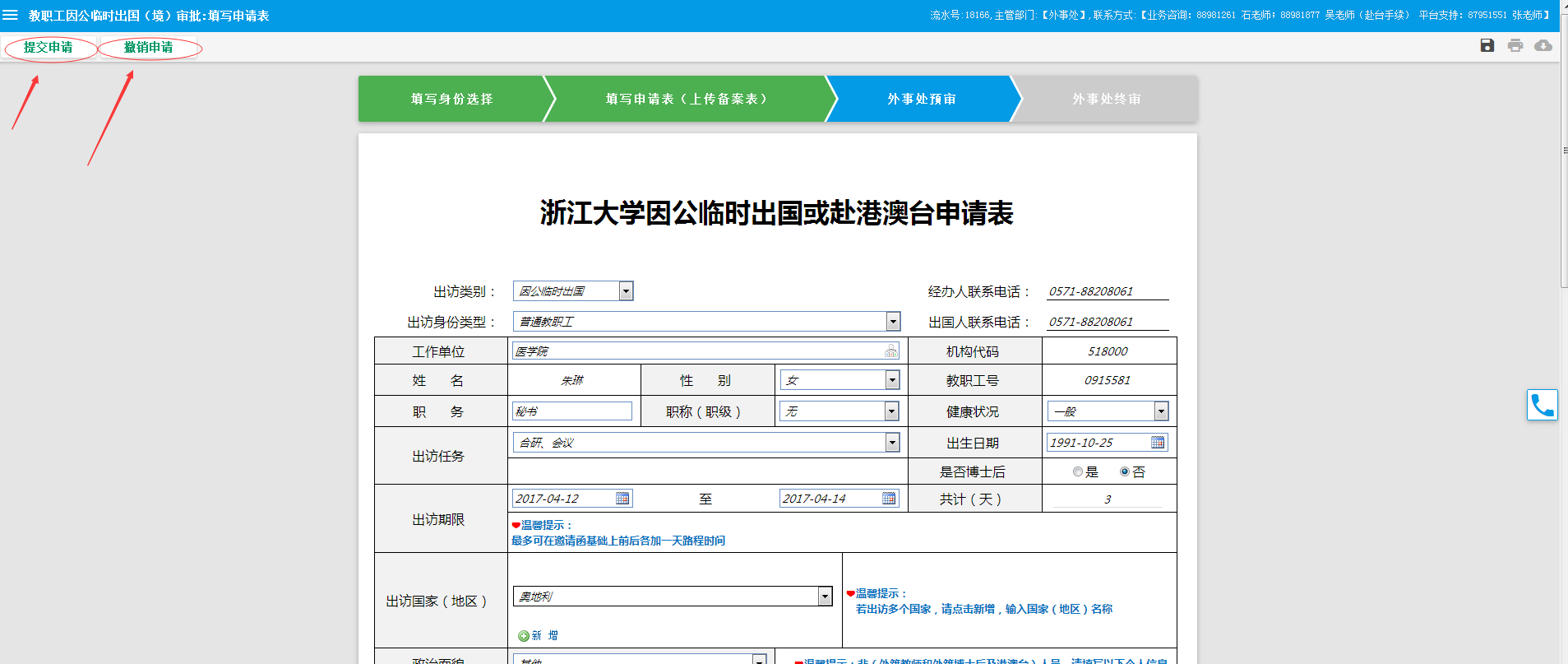Select 否 for 是否博士后
The image size is (1568, 664).
[1124, 472]
